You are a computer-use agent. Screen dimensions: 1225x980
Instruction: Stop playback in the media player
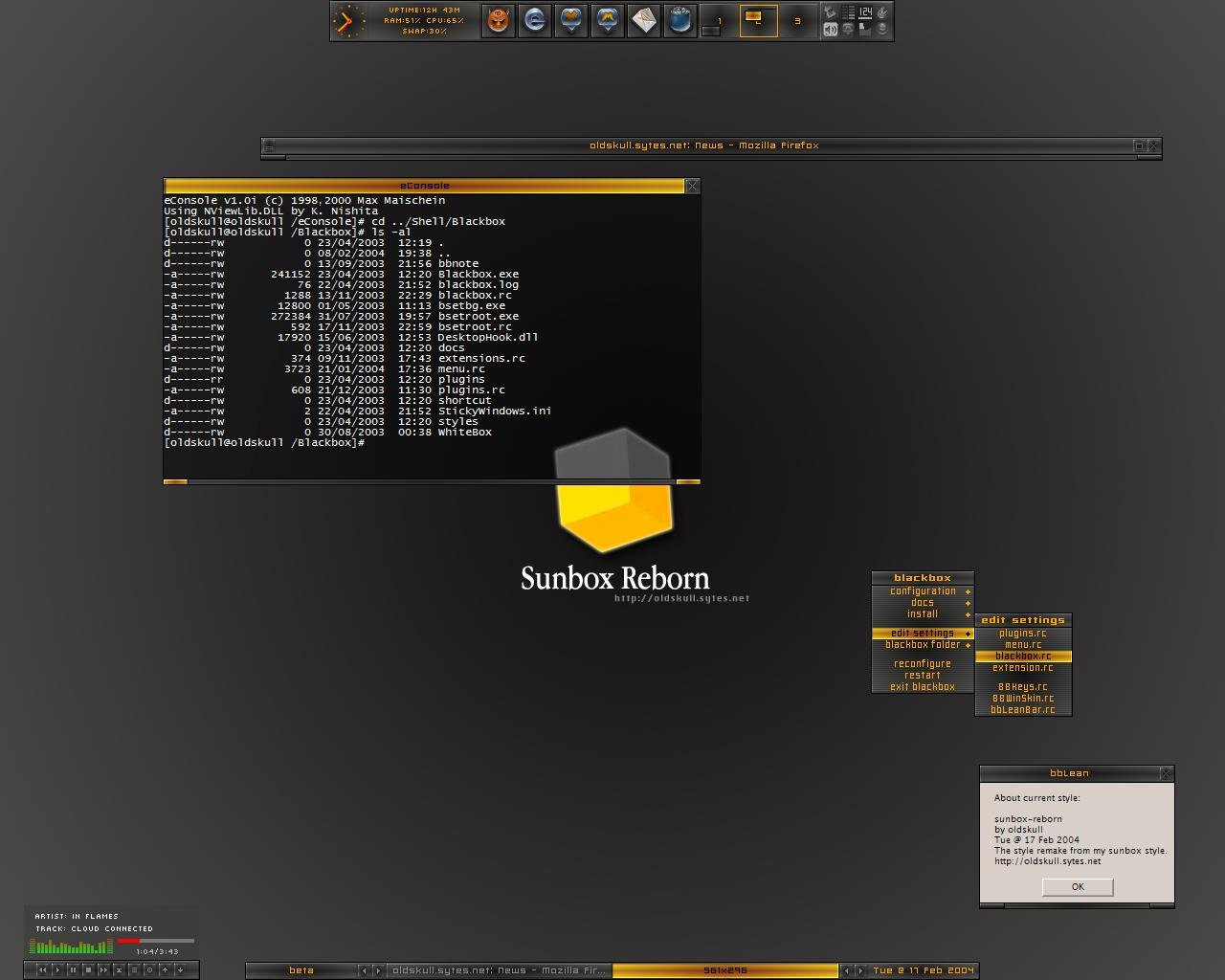[88, 969]
